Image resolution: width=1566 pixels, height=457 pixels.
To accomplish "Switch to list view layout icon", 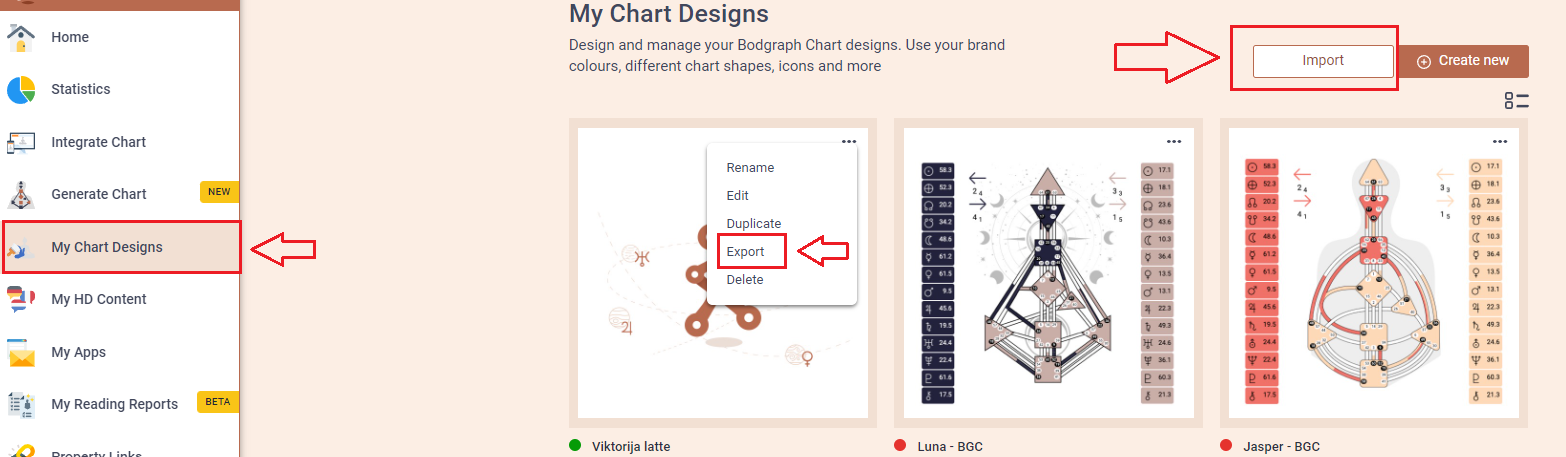I will pyautogui.click(x=1516, y=100).
